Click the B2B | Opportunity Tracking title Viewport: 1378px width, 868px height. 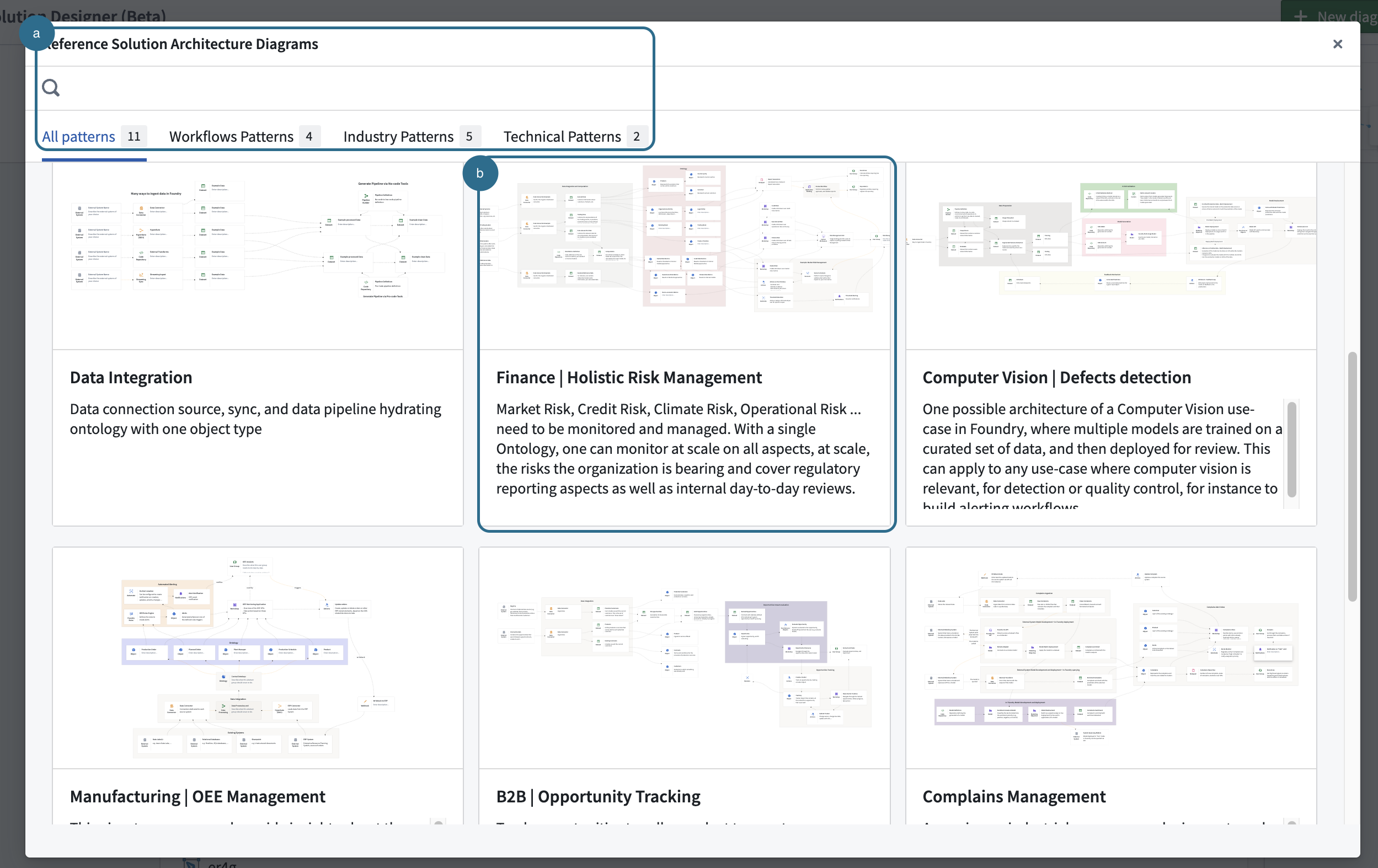click(598, 796)
